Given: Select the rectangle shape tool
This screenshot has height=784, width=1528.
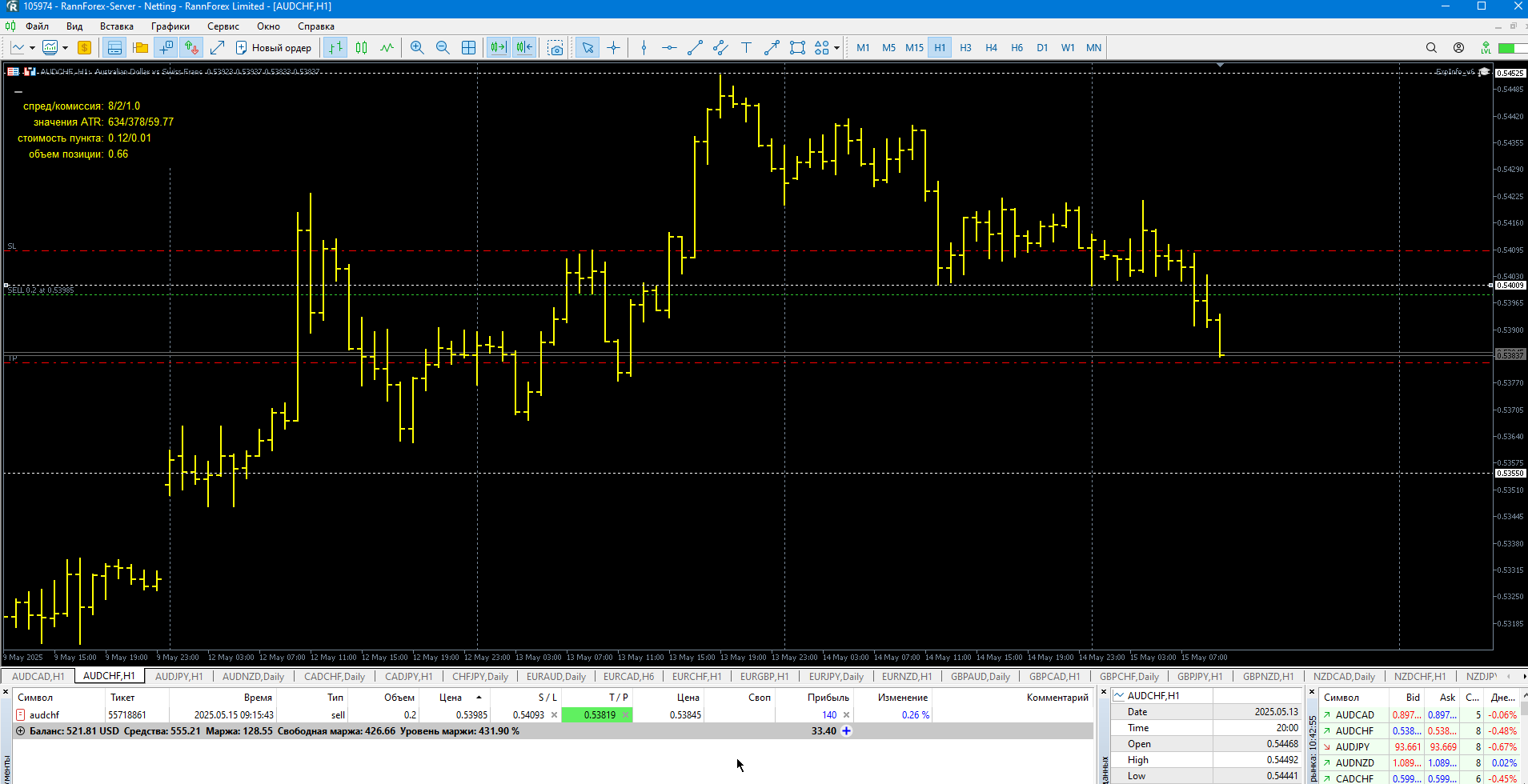Looking at the screenshot, I should [797, 48].
